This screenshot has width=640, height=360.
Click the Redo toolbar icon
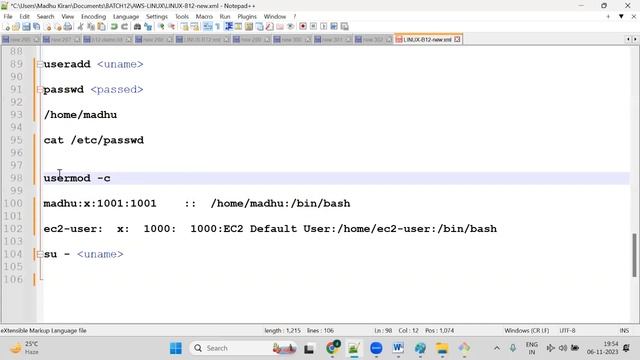[124, 27]
